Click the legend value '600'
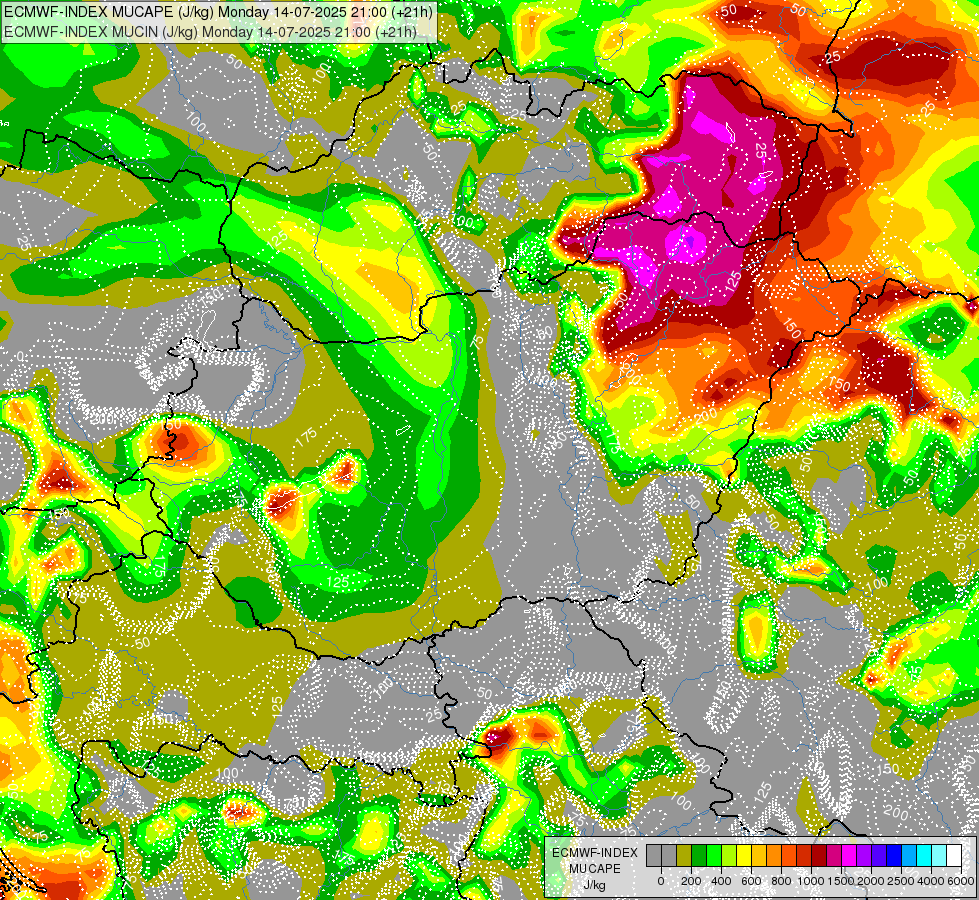This screenshot has height=900, width=979. (751, 881)
